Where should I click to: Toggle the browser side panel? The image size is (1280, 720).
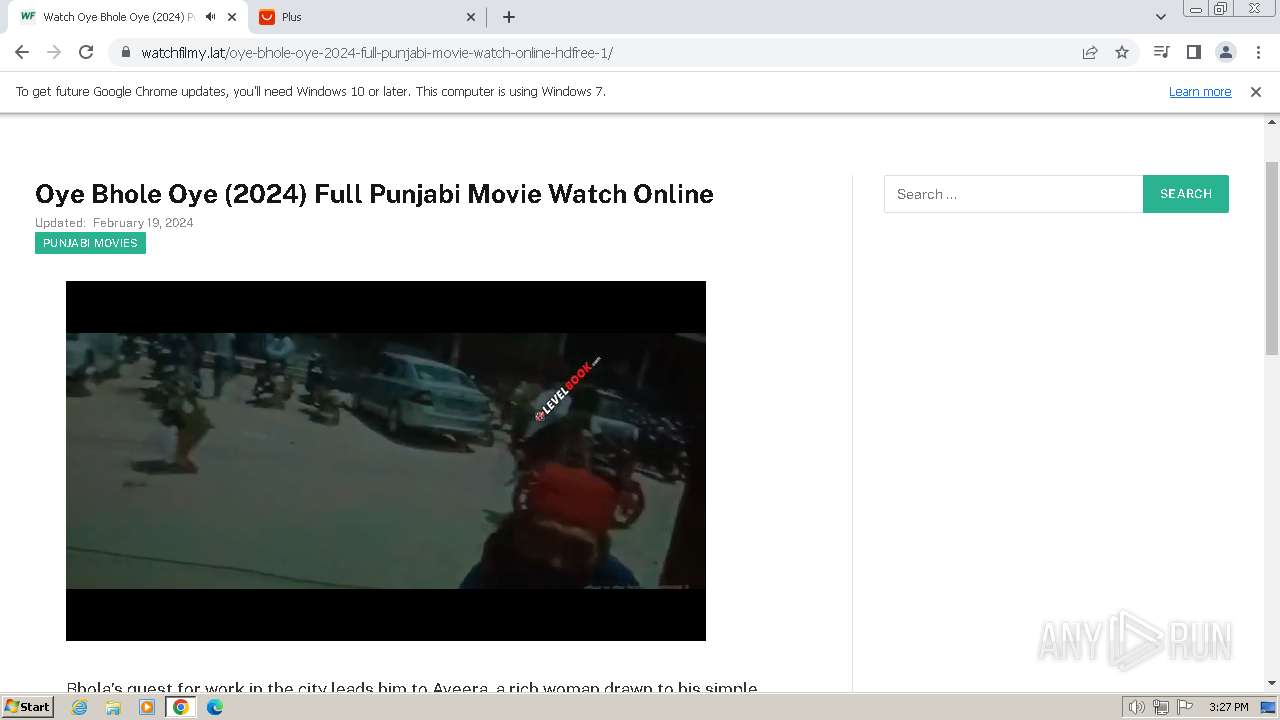(x=1193, y=52)
